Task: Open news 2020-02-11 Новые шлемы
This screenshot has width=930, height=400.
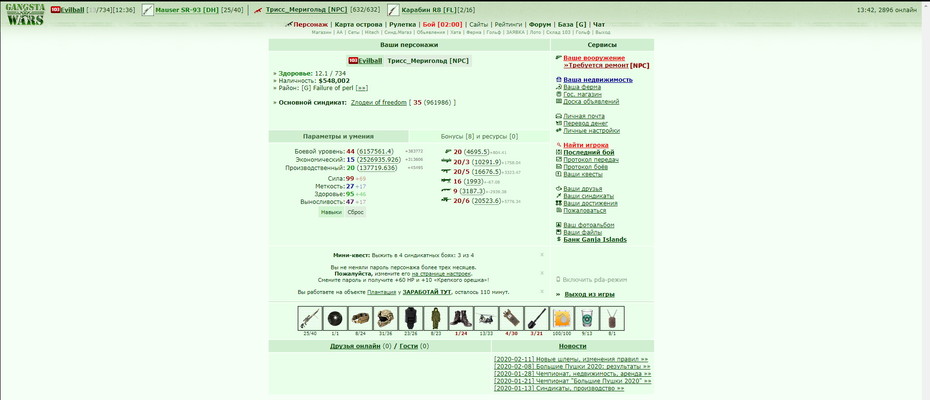Action: pos(571,359)
